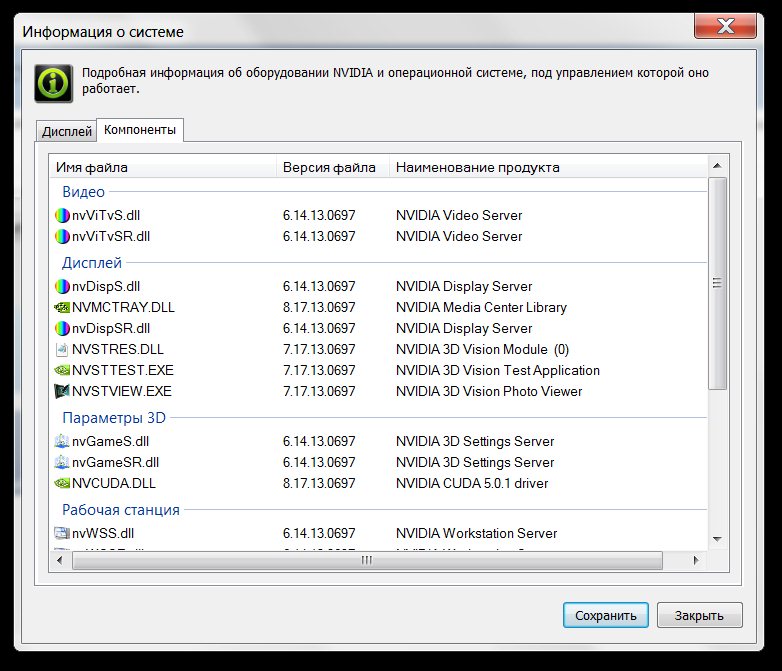Image resolution: width=782 pixels, height=671 pixels.
Task: Click the NVSTVIEW.EXE file icon
Action: (x=62, y=391)
